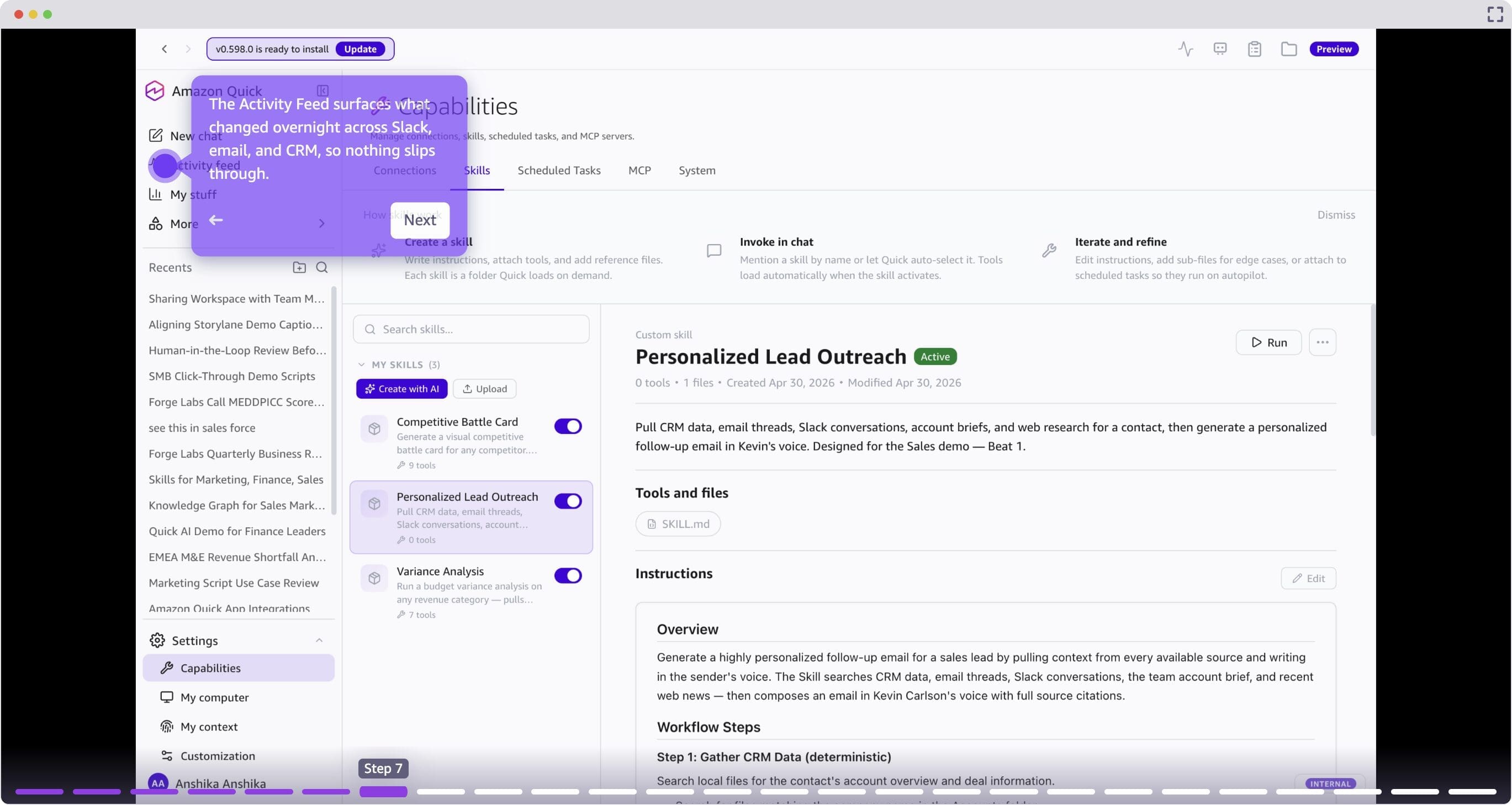Select Capabilities in settings

click(239, 668)
